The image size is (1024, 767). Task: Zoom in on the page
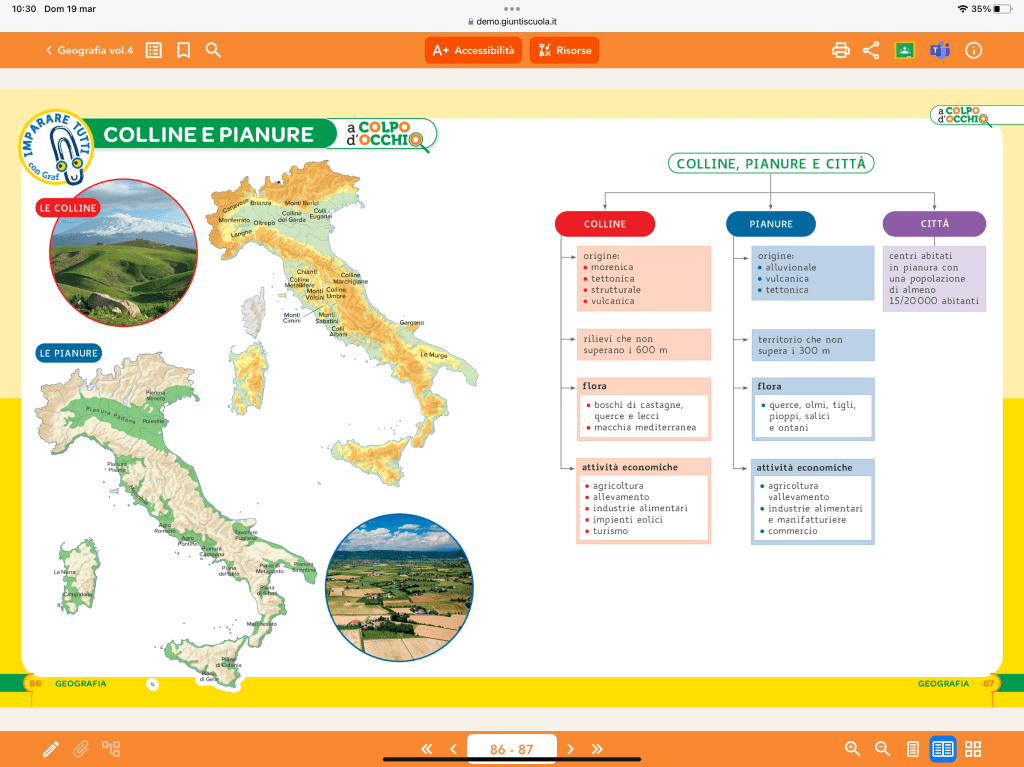852,749
